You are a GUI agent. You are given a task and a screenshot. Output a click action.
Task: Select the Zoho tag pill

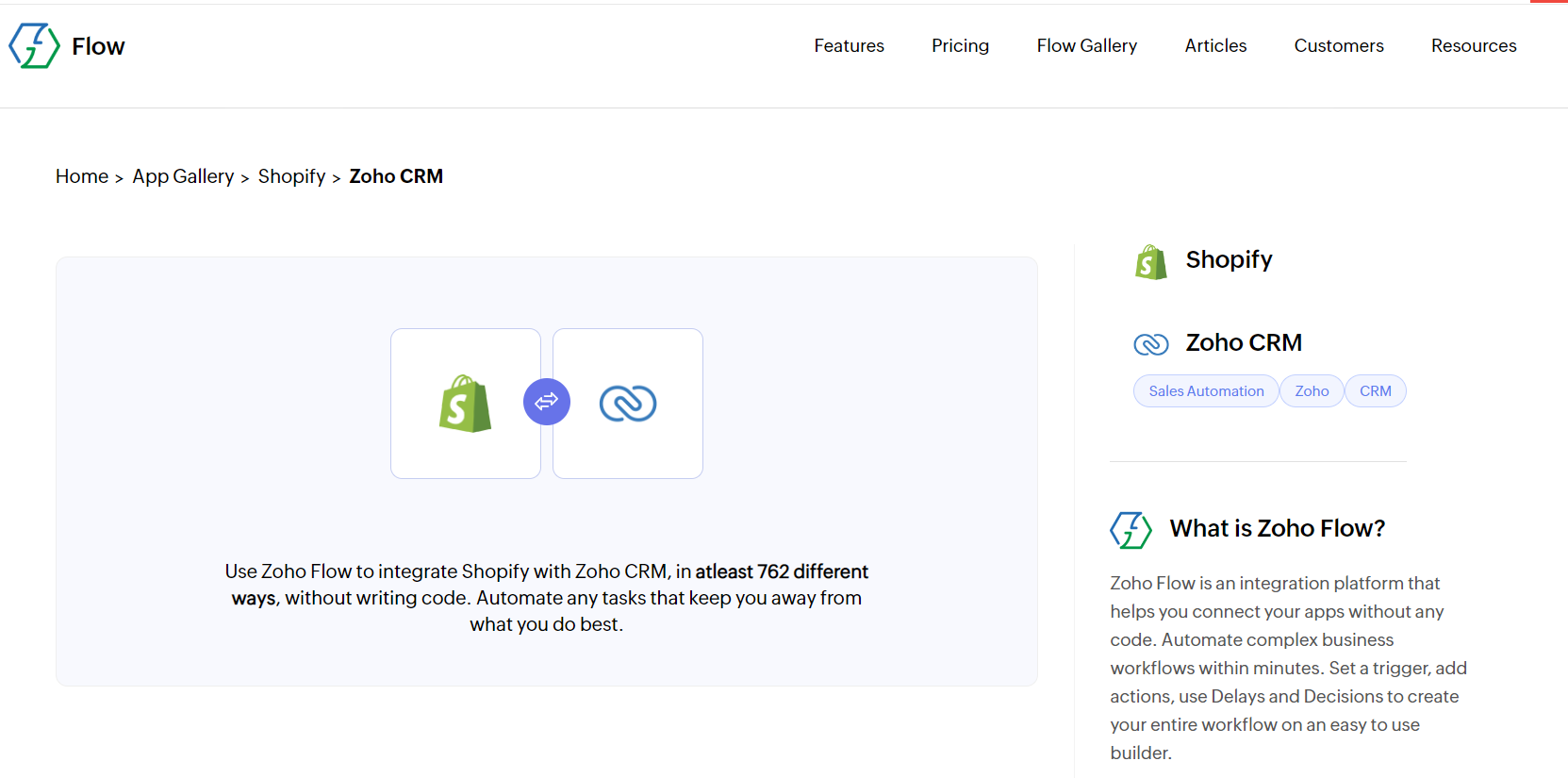click(1312, 391)
